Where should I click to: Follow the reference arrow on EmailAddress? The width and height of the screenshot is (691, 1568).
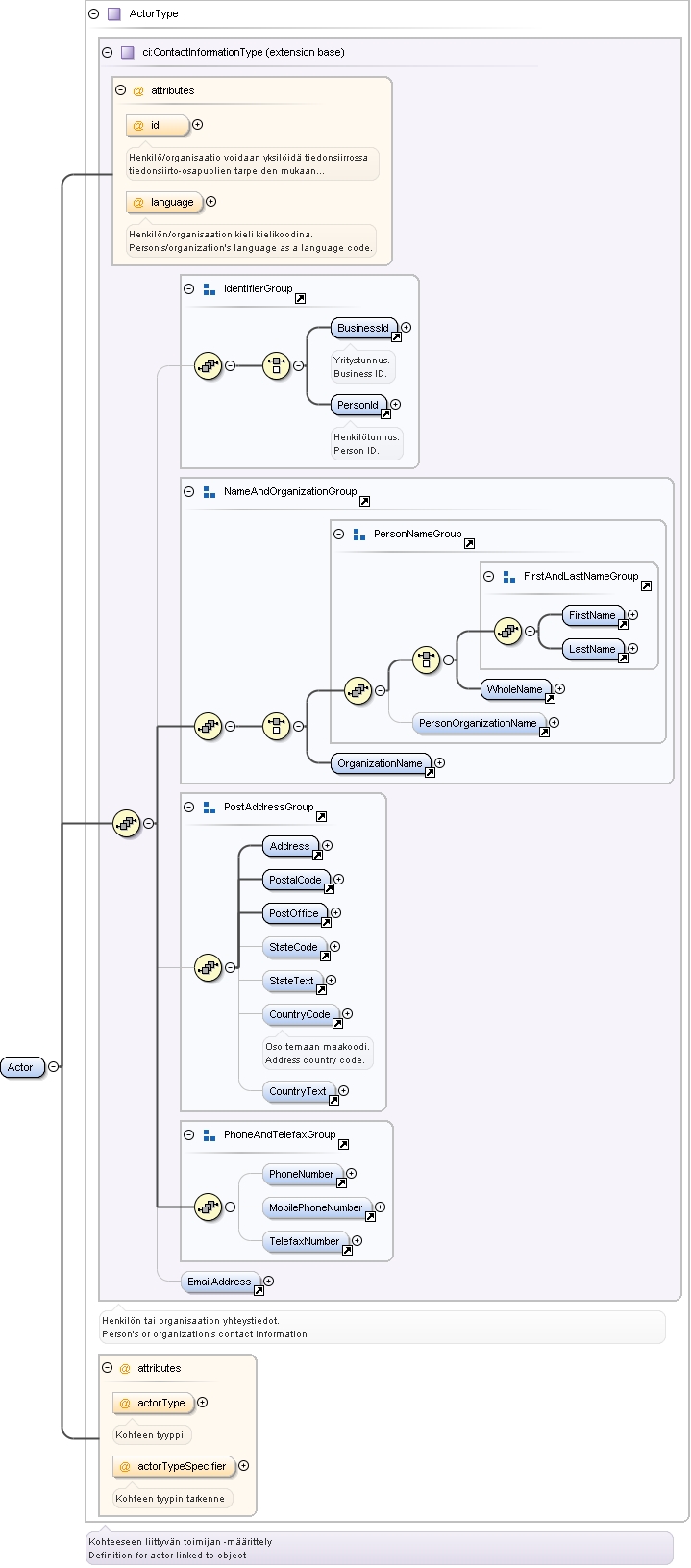click(259, 1291)
